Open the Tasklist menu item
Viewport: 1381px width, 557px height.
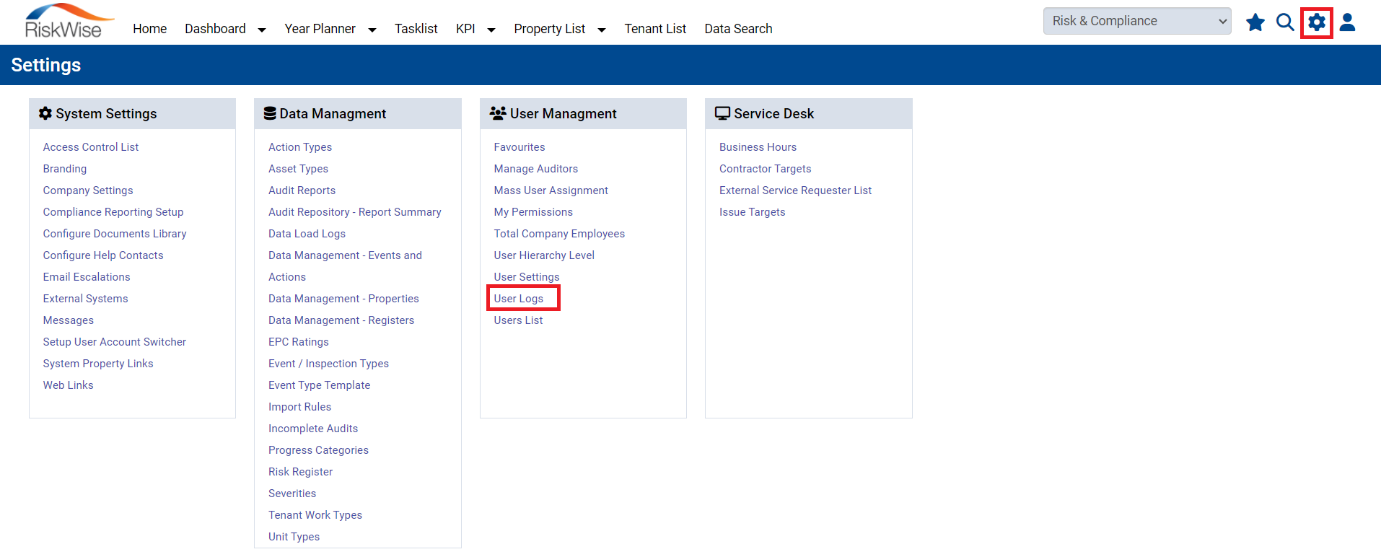click(416, 29)
